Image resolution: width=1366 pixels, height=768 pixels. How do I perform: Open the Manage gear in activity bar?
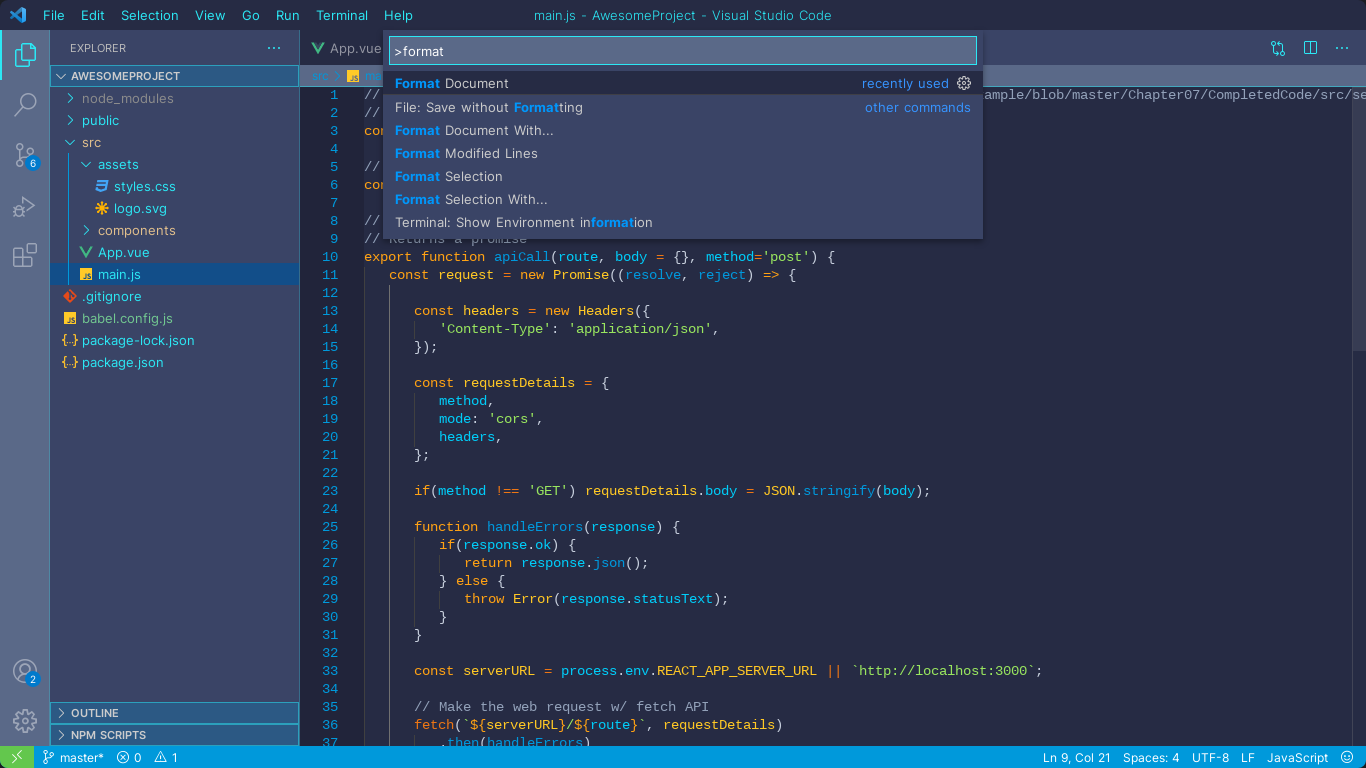pyautogui.click(x=25, y=720)
